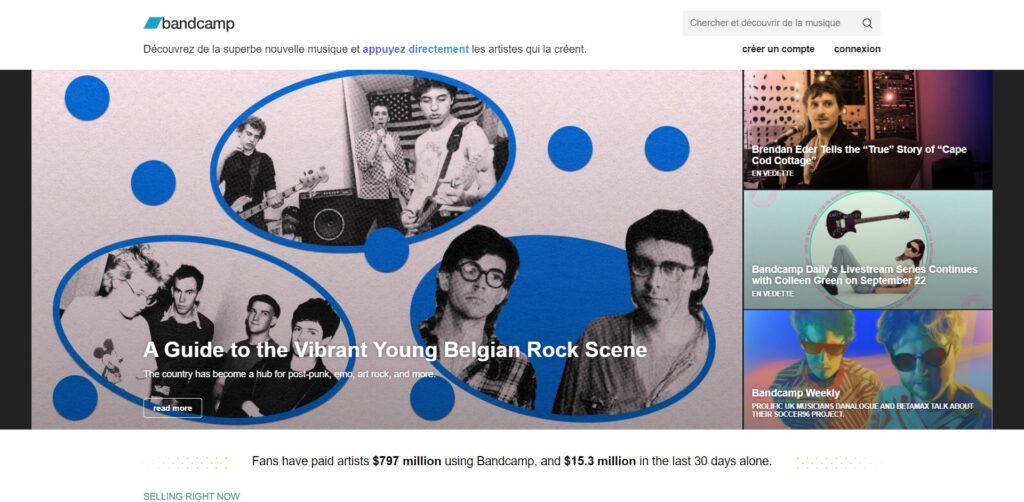
Task: Click the read more button
Action: coord(172,408)
